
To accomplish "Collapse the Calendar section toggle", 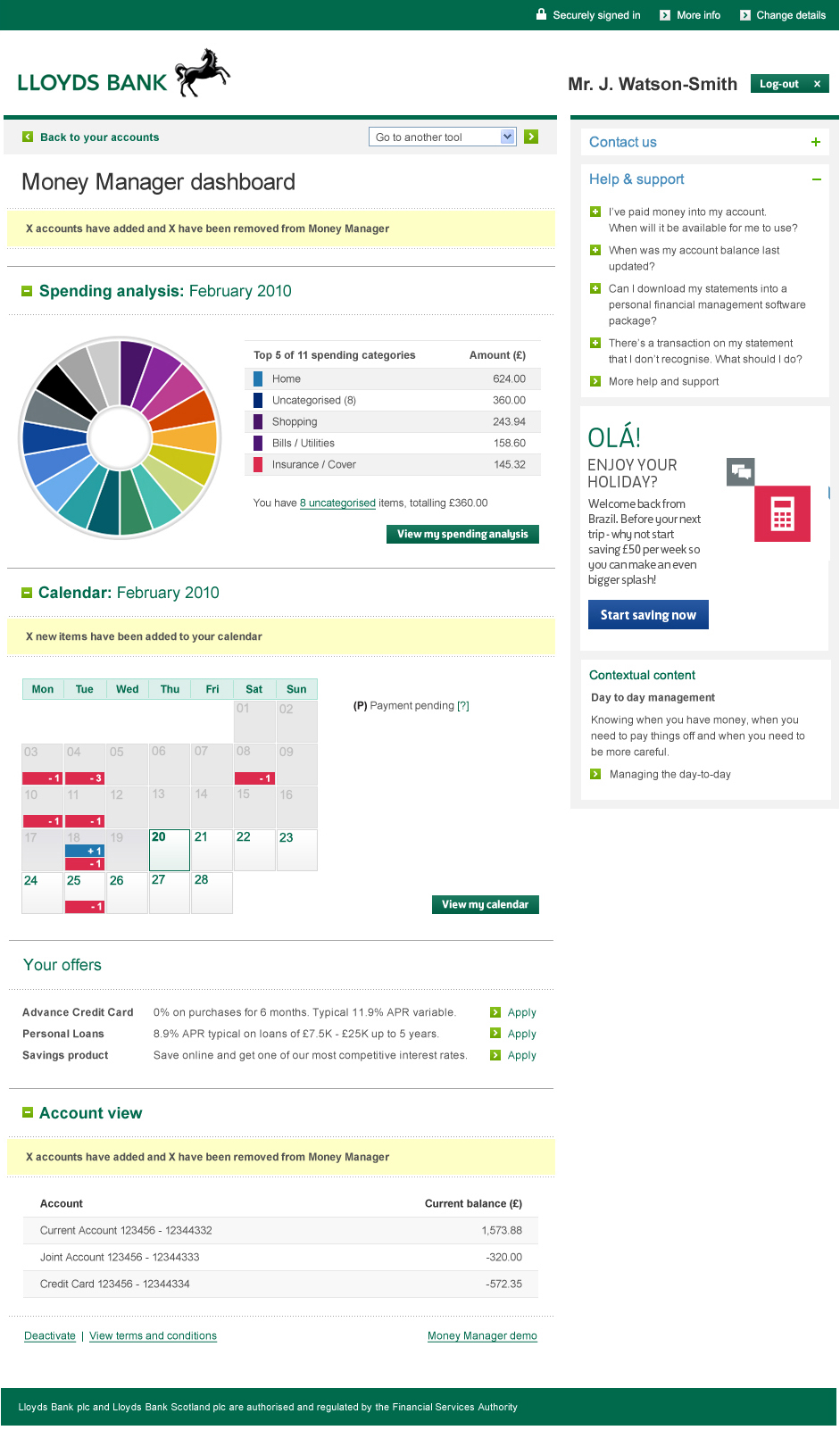I will point(27,593).
